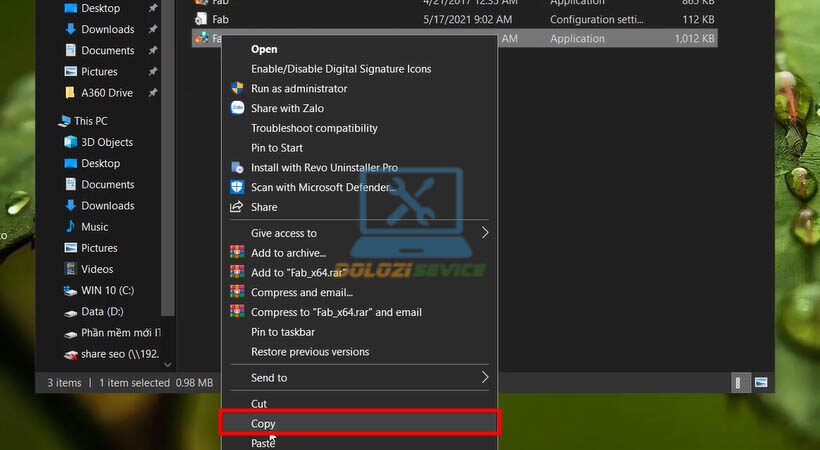Click Pin to taskbar option
Screen dimensions: 820x450
coord(283,332)
